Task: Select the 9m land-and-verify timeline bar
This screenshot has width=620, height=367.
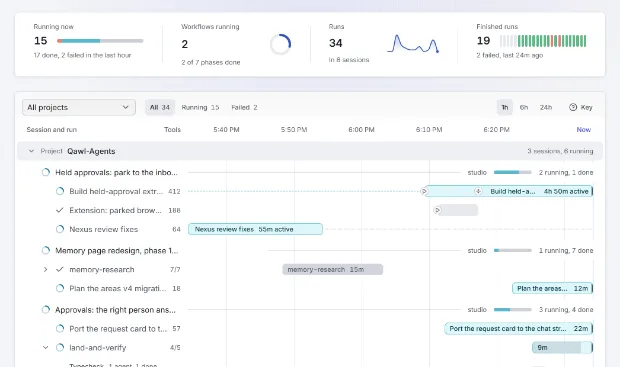Action: 563,348
